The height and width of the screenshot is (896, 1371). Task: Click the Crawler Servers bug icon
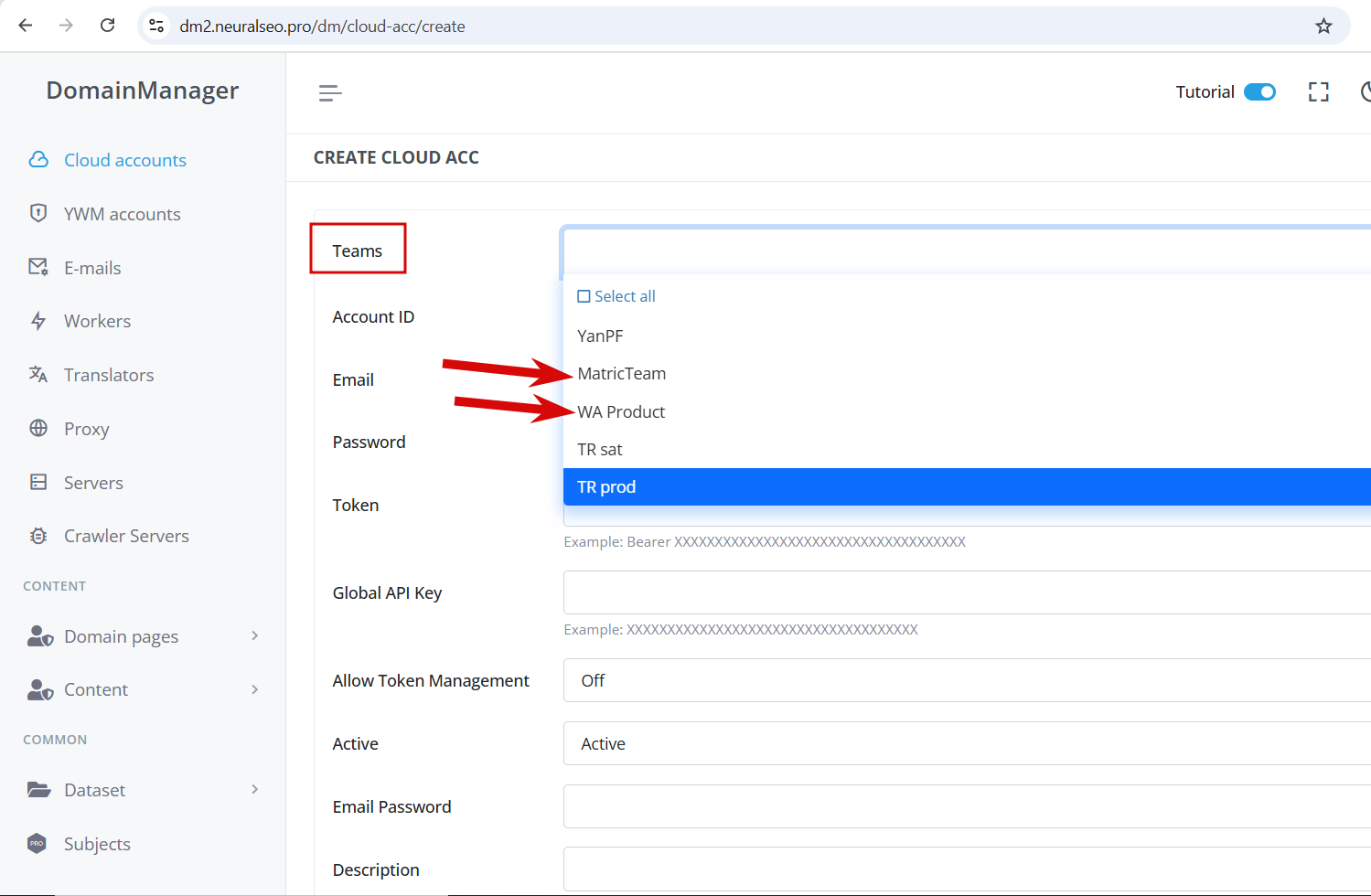[x=38, y=536]
